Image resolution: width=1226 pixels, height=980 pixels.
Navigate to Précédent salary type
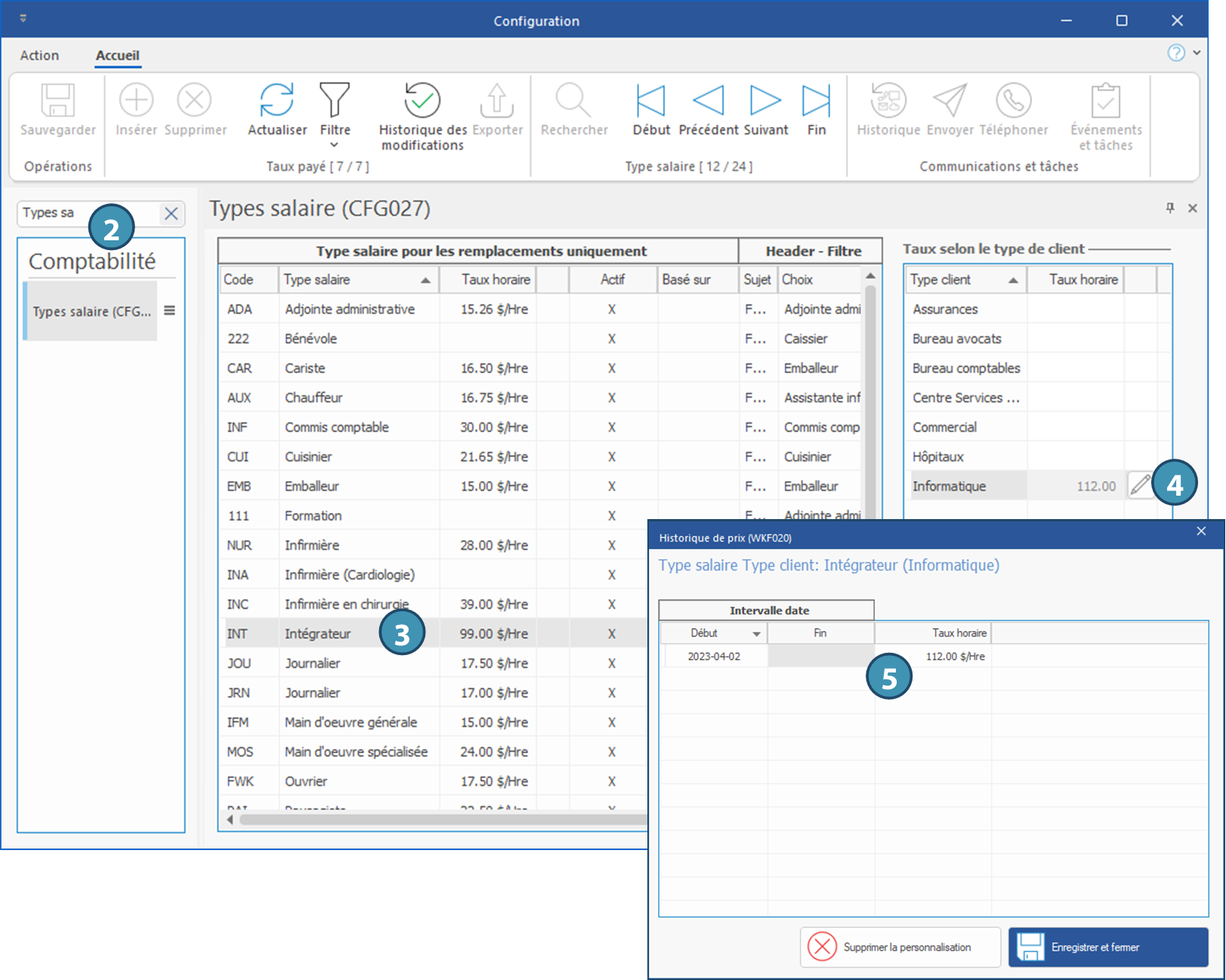pyautogui.click(x=708, y=100)
